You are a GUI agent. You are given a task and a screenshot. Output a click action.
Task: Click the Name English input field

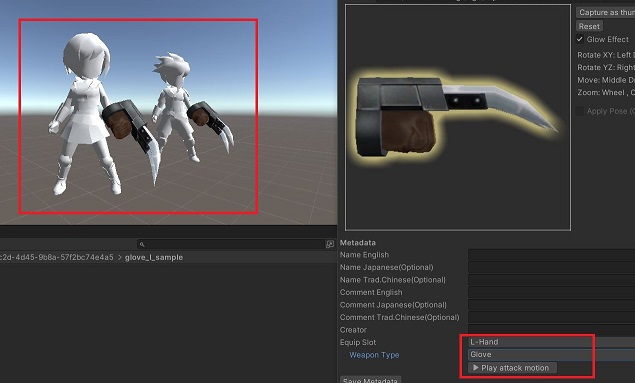(552, 255)
